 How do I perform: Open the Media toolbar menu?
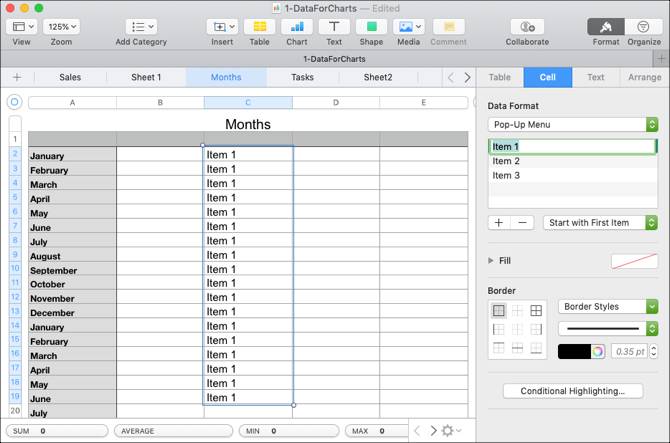coord(409,27)
